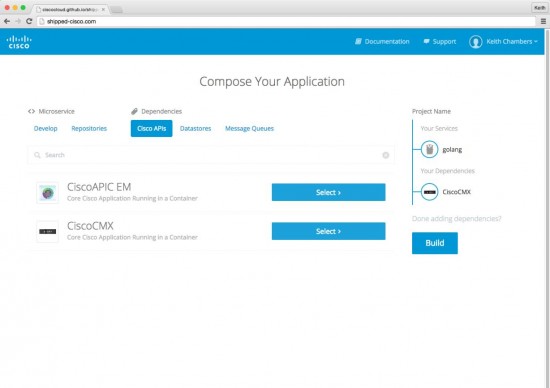Click the CiscoCMX dependency icon in sidebar
The image size is (550, 388).
(x=429, y=192)
